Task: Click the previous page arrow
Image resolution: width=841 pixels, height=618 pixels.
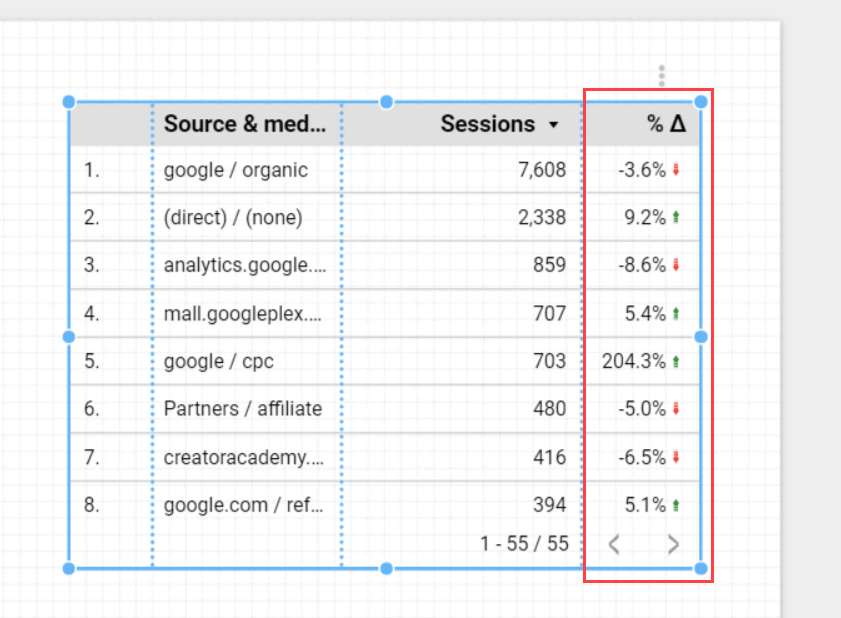Action: pyautogui.click(x=615, y=545)
